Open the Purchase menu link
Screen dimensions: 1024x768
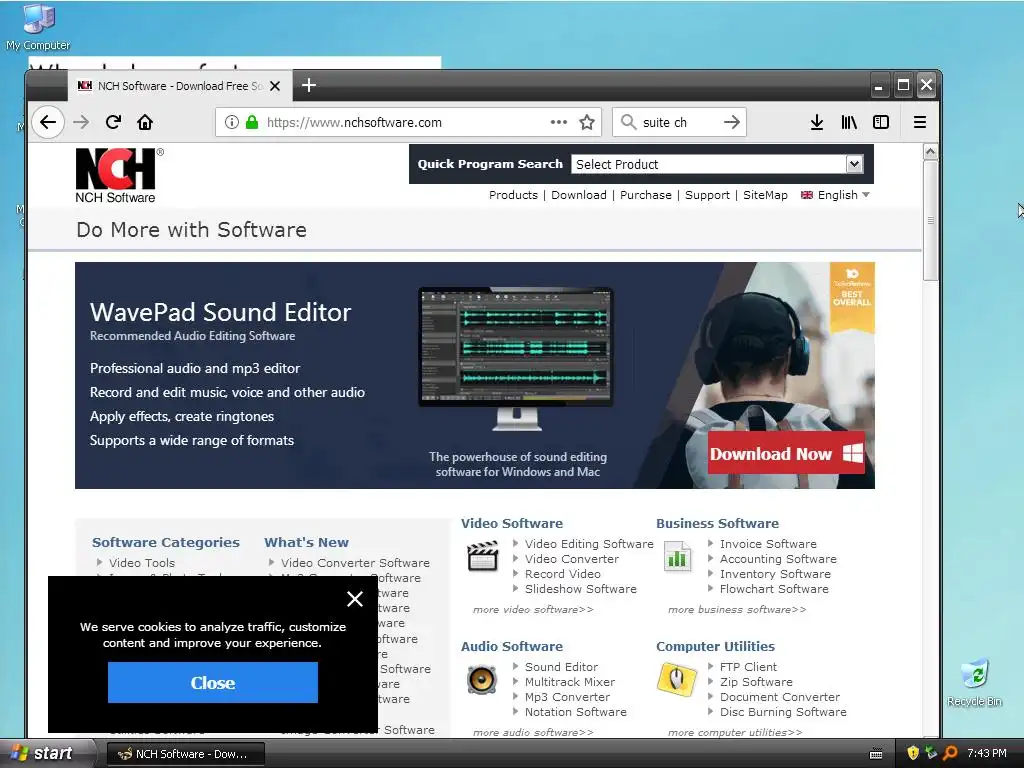tap(645, 195)
